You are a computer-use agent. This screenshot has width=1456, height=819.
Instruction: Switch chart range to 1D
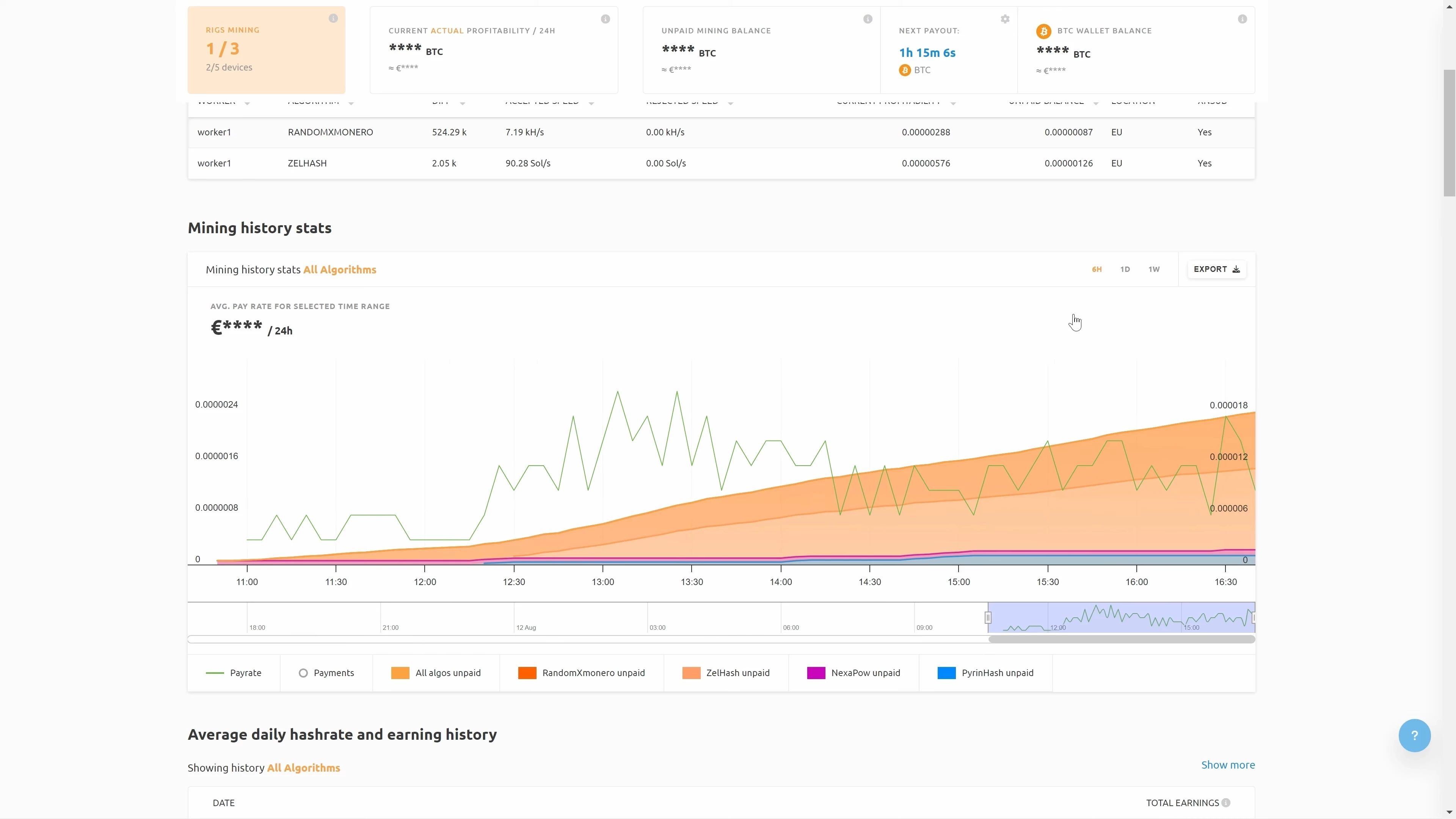1125,269
